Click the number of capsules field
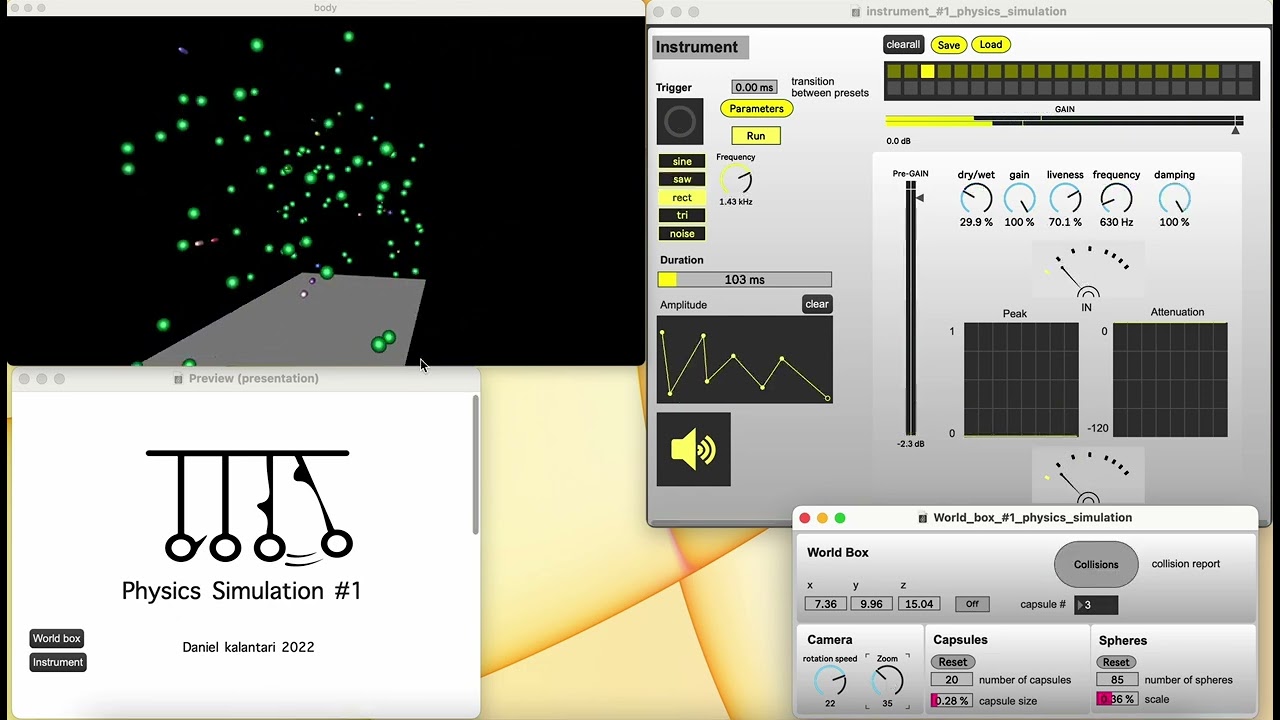The width and height of the screenshot is (1280, 720). click(951, 680)
